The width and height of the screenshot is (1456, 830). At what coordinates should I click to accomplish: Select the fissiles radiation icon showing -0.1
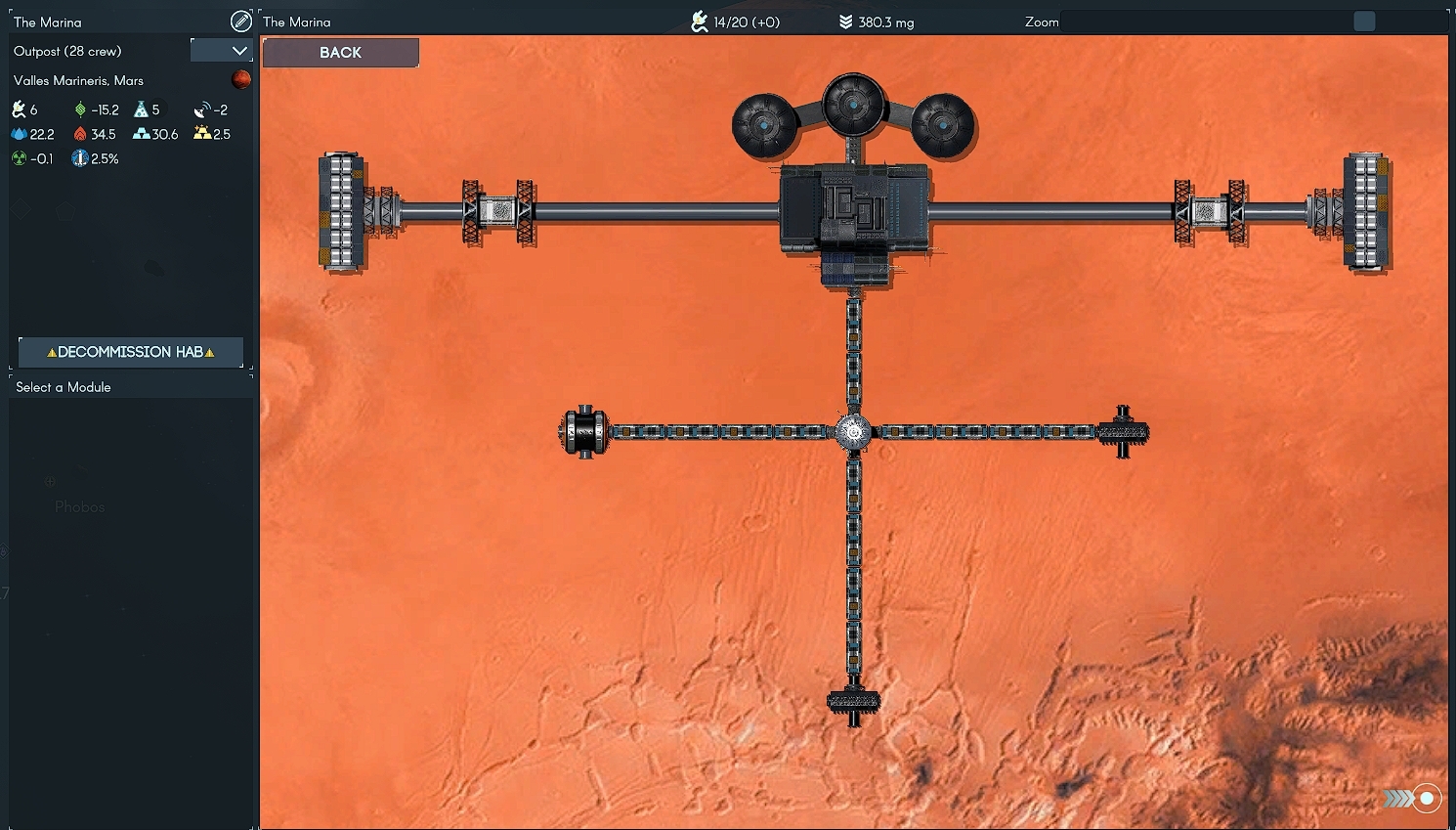point(19,158)
